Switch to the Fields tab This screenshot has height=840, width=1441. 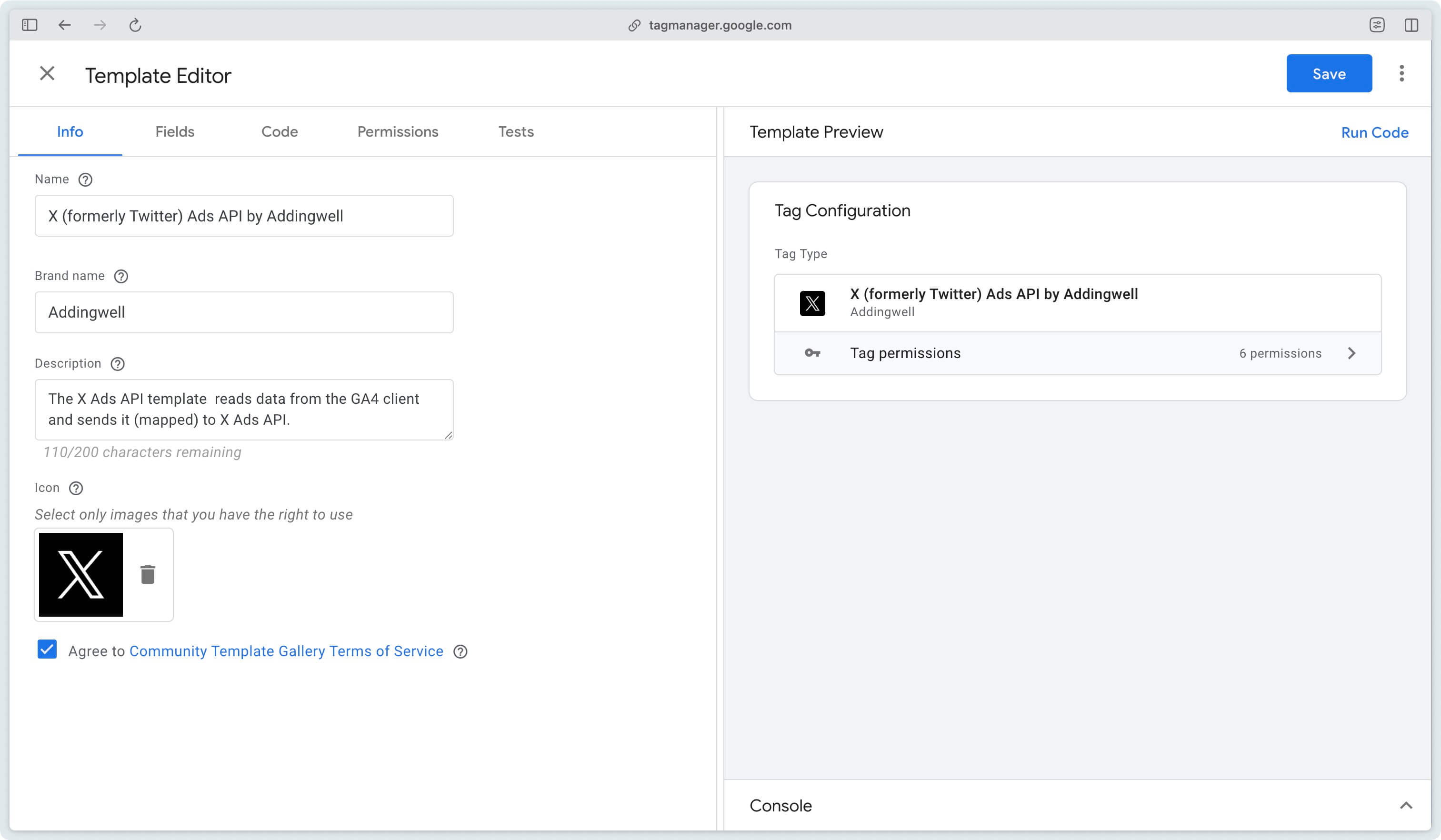point(175,131)
